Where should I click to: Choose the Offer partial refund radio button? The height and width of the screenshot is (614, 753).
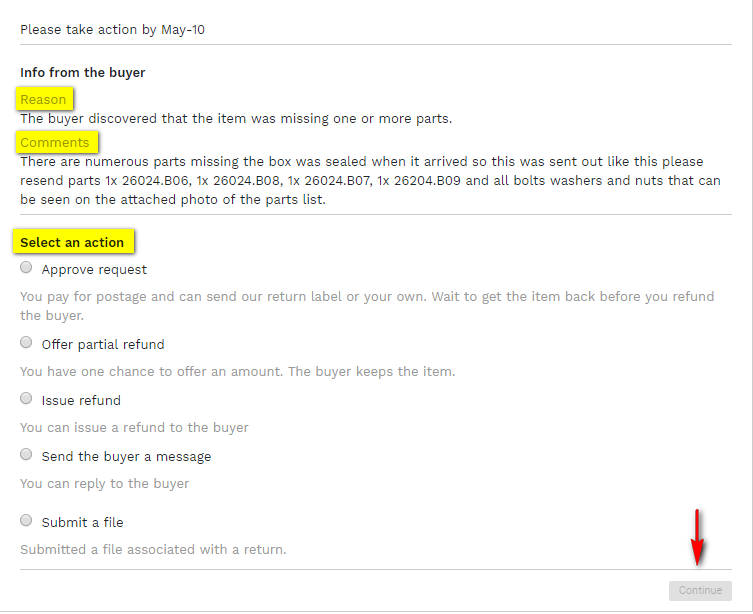[x=26, y=343]
